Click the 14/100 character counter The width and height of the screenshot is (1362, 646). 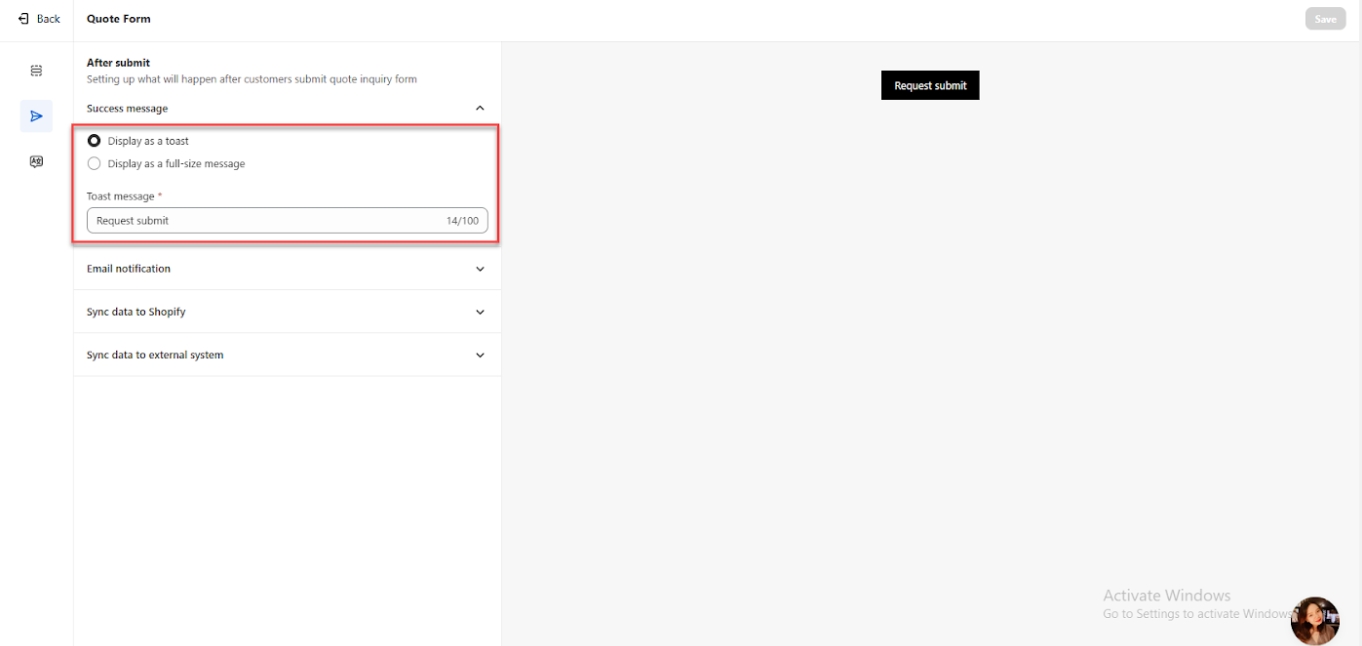pyautogui.click(x=462, y=220)
